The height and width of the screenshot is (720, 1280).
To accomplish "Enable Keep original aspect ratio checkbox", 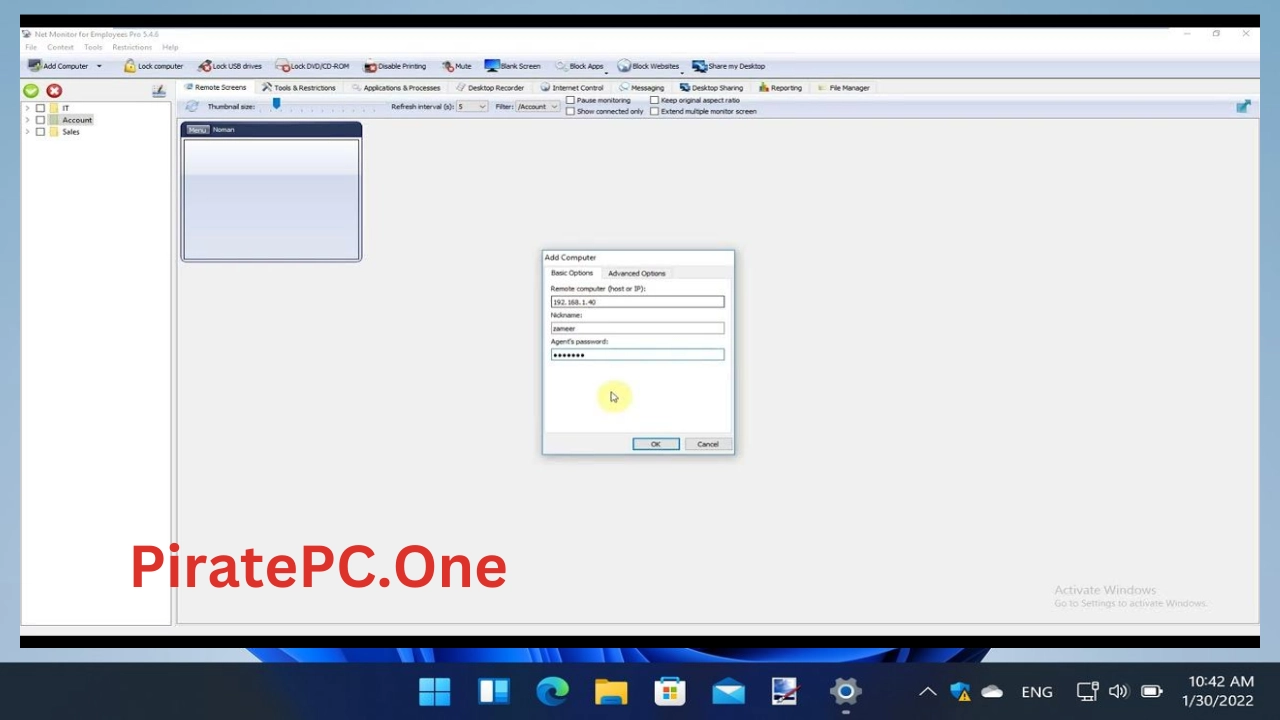I will point(654,100).
